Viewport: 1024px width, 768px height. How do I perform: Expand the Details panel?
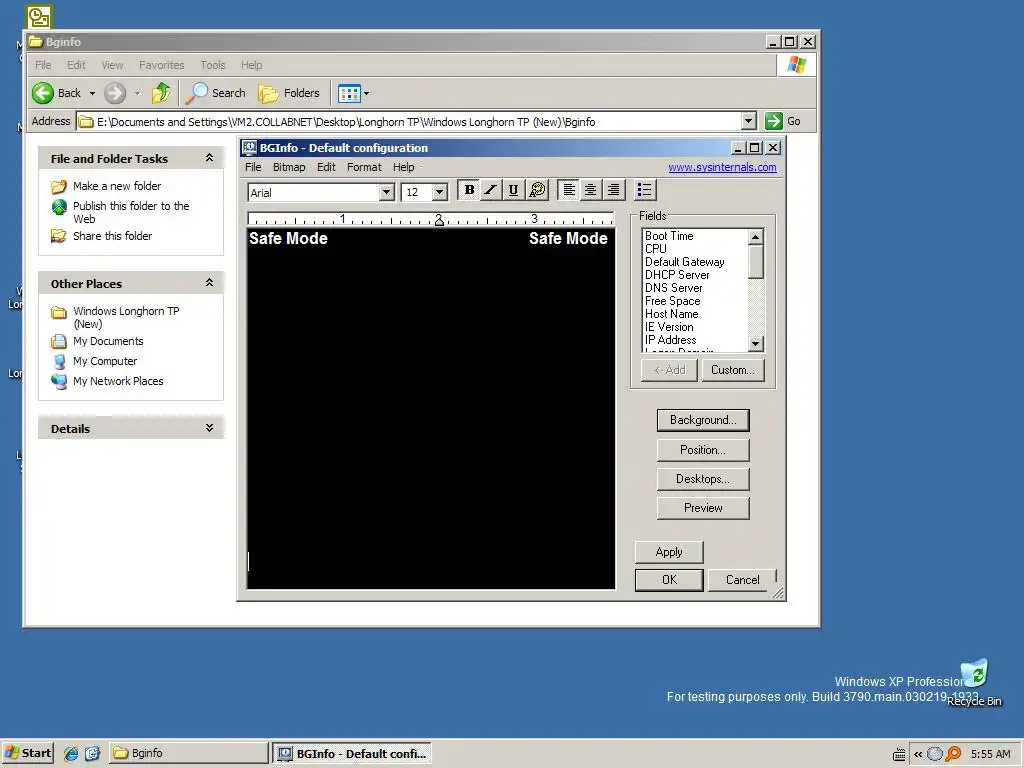210,427
